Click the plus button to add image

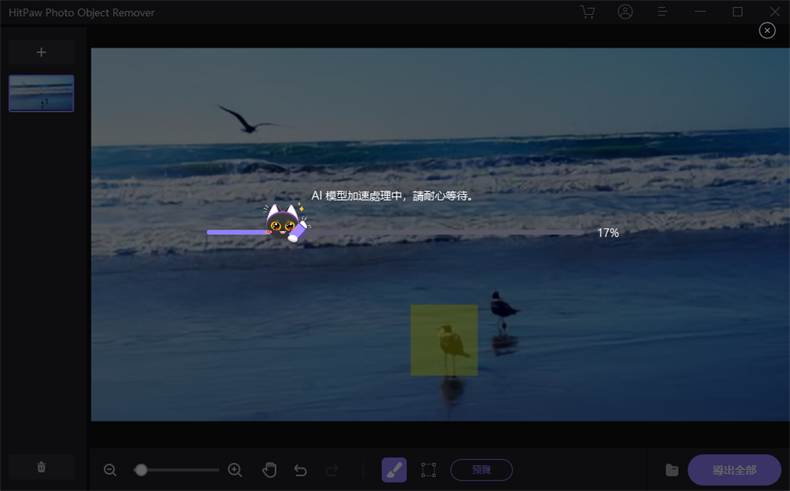pos(41,52)
